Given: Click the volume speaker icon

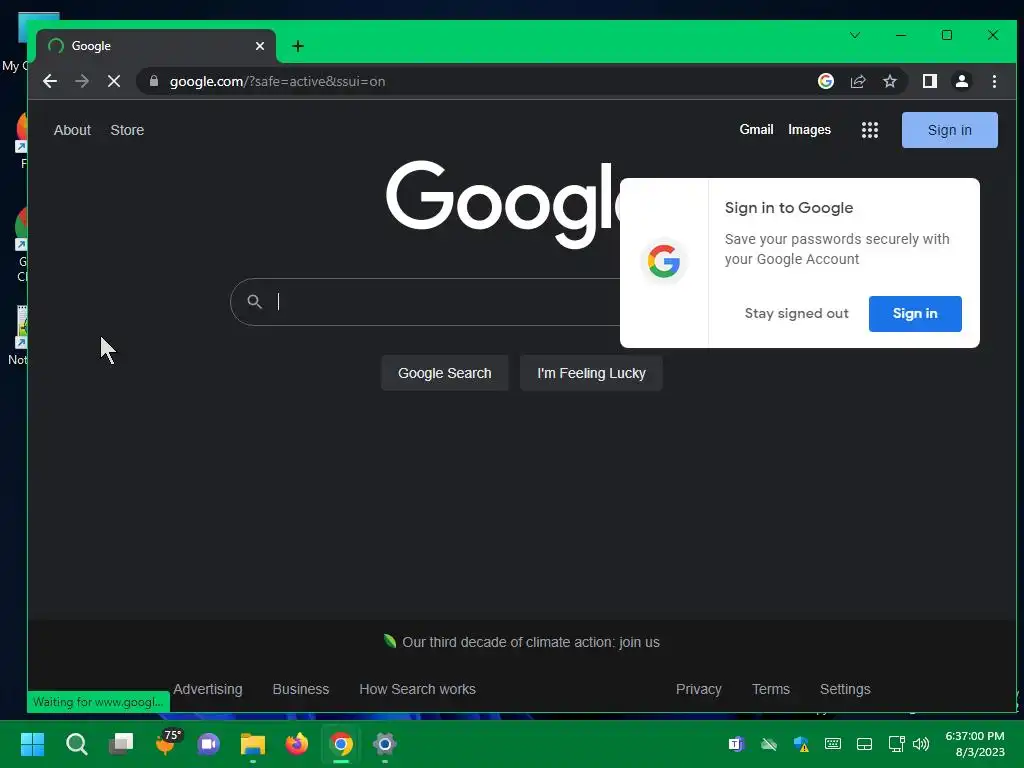Looking at the screenshot, I should [x=921, y=744].
